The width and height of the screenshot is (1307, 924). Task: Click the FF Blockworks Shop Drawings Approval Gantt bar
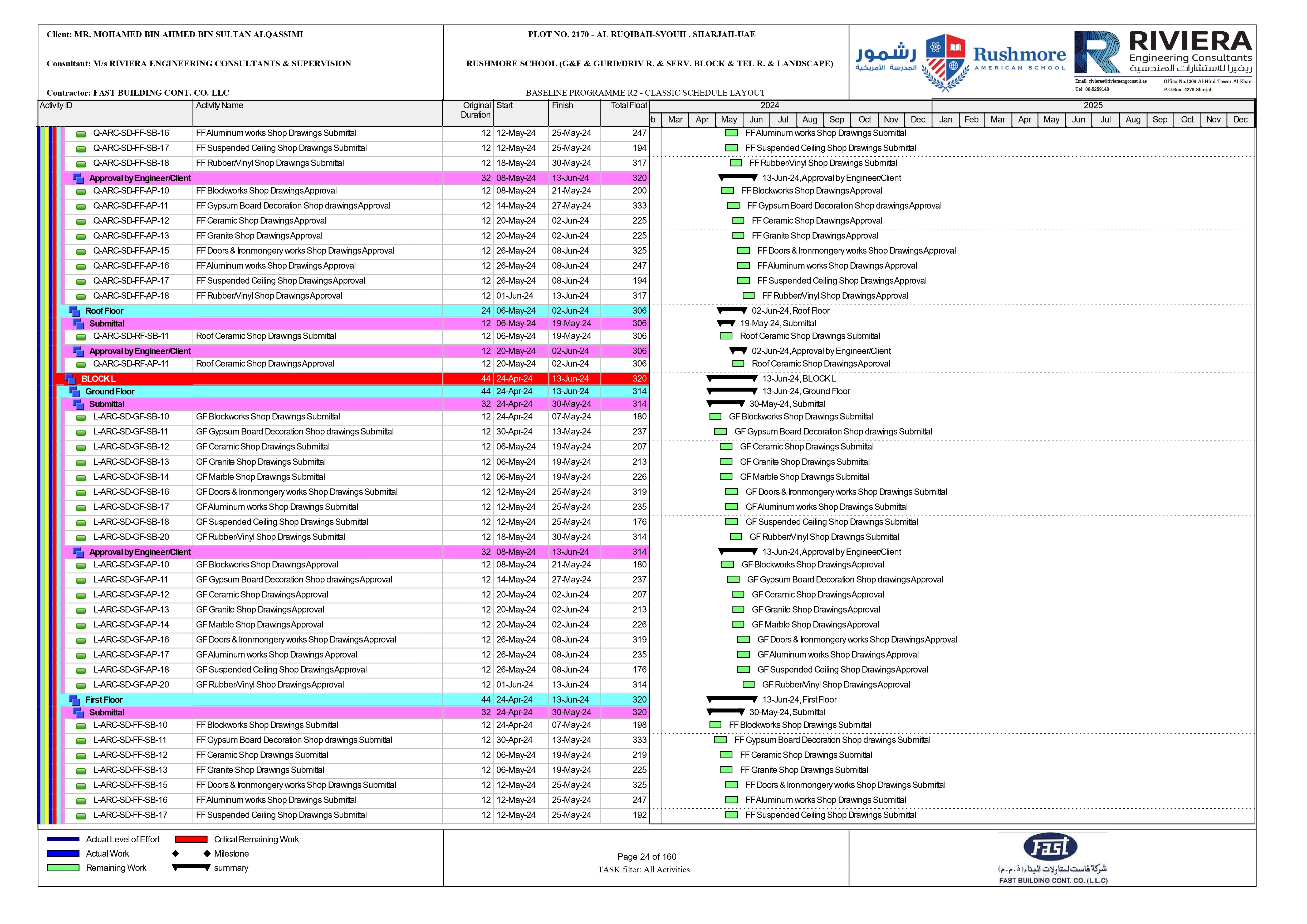click(727, 191)
